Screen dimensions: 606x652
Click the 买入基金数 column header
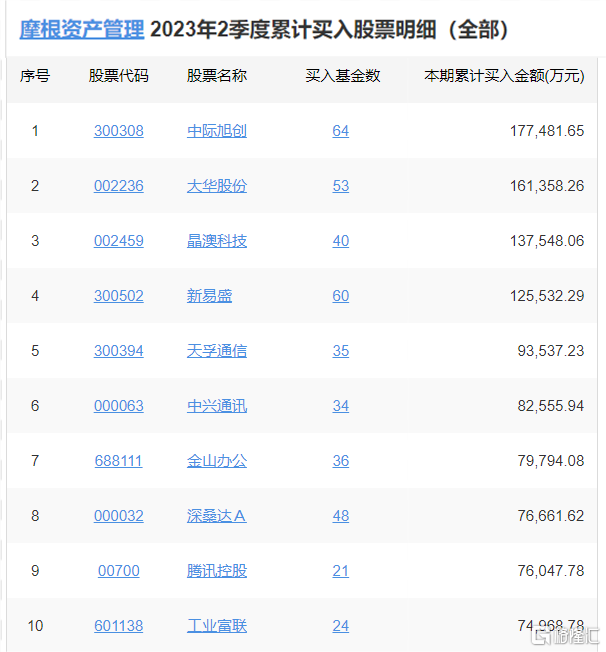[x=343, y=76]
